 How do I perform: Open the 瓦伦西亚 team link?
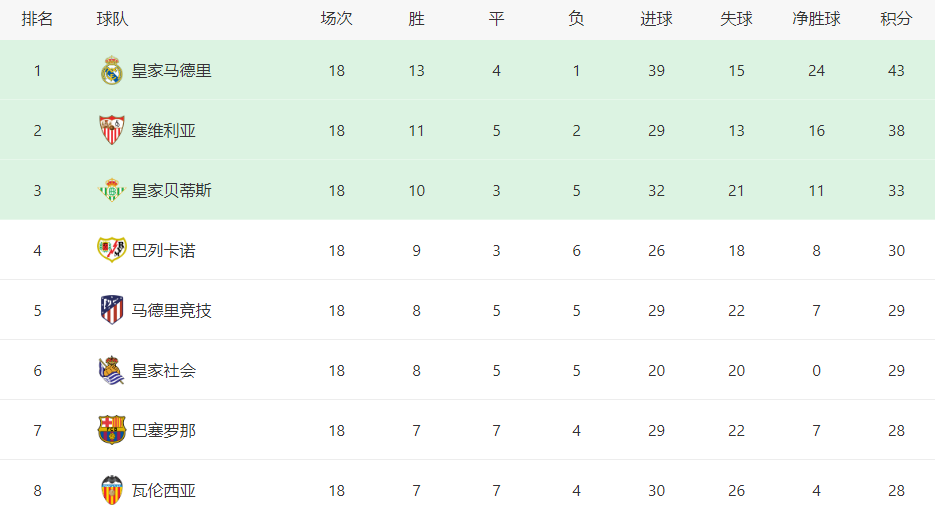(164, 491)
